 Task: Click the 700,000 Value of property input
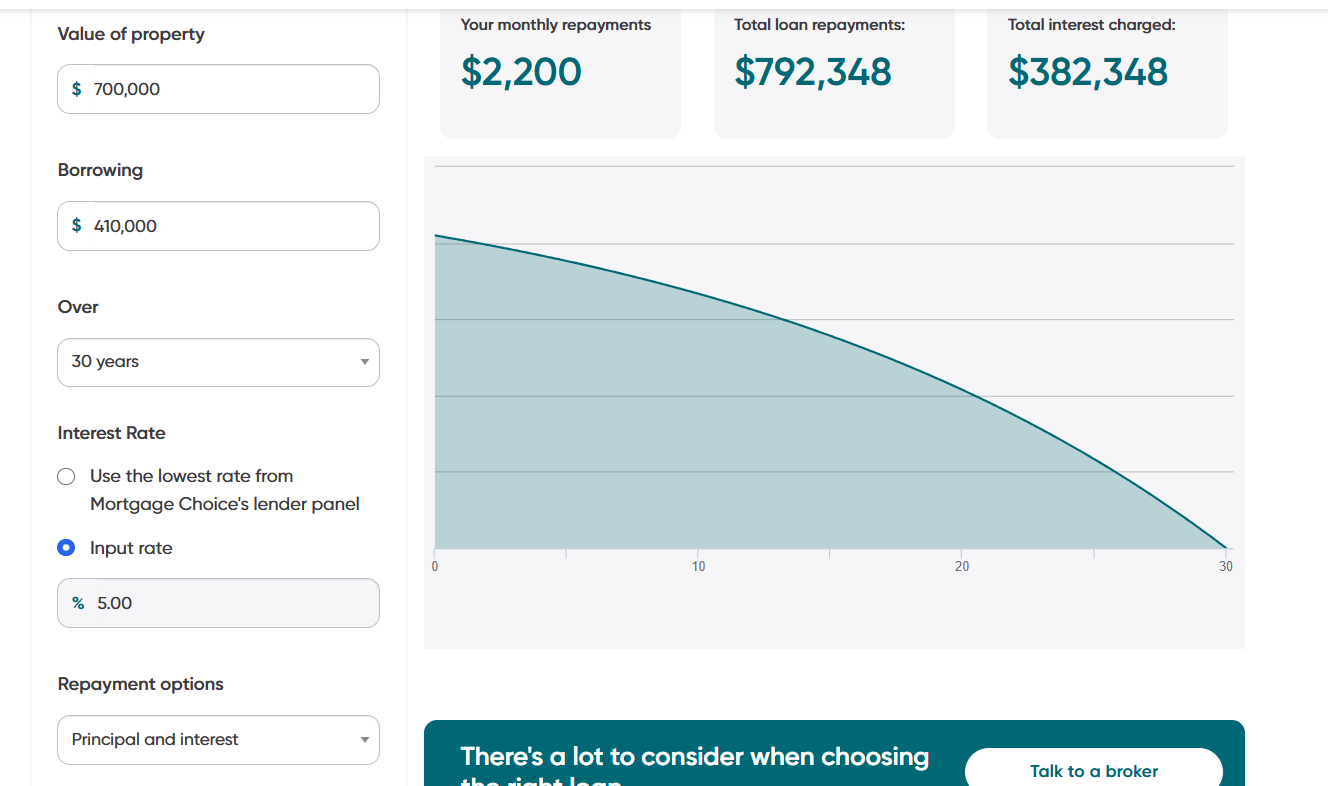230,89
